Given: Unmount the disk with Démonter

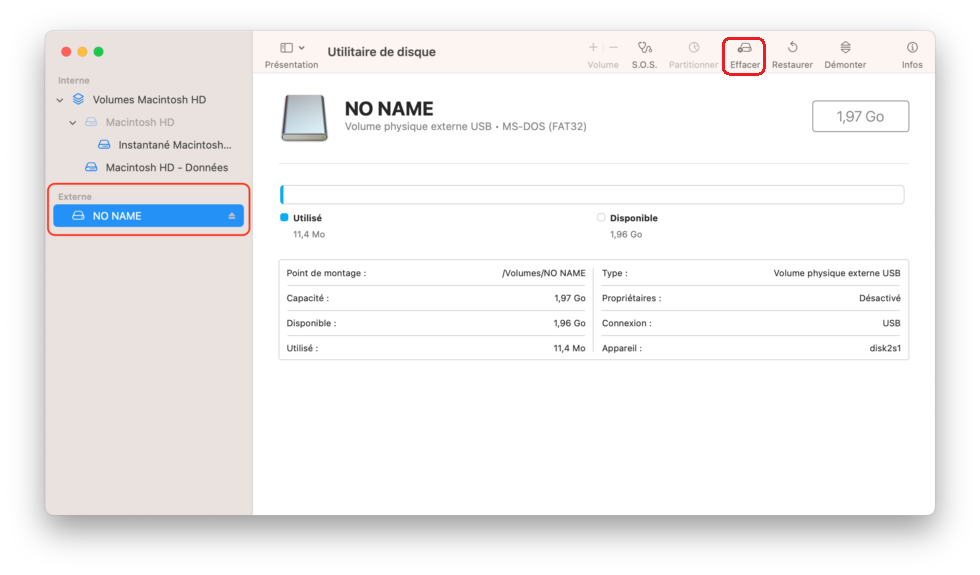Looking at the screenshot, I should [x=845, y=54].
